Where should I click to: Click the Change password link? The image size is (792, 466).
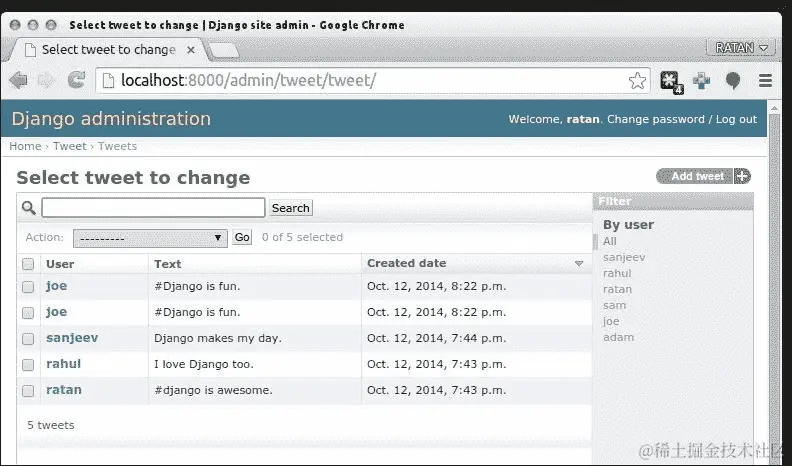[x=655, y=119]
